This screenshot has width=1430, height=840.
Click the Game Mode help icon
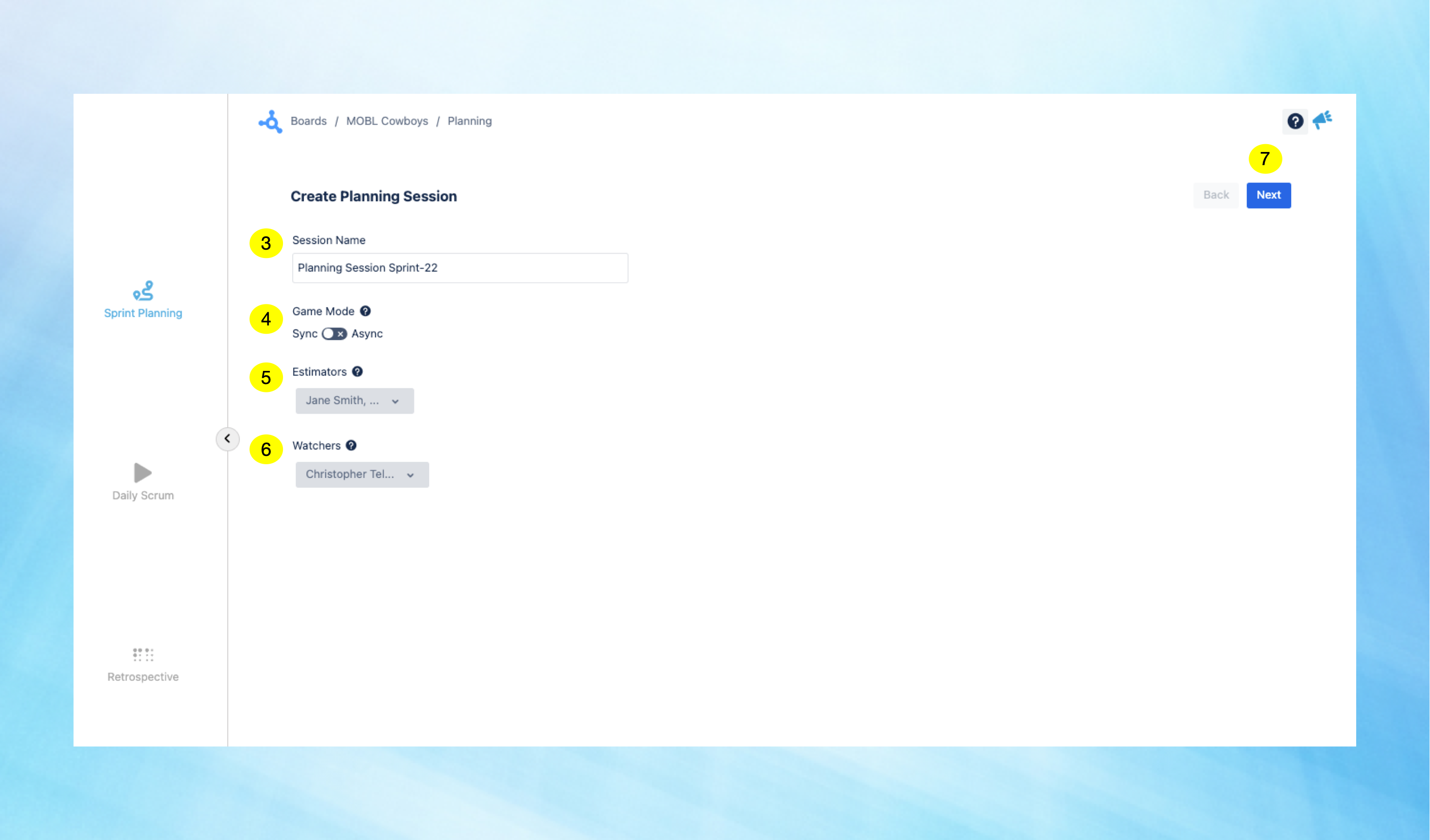(366, 311)
